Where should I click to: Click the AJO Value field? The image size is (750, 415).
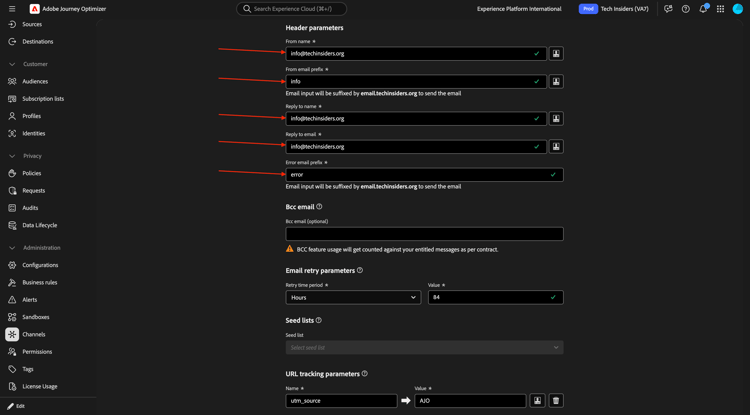[x=471, y=401]
